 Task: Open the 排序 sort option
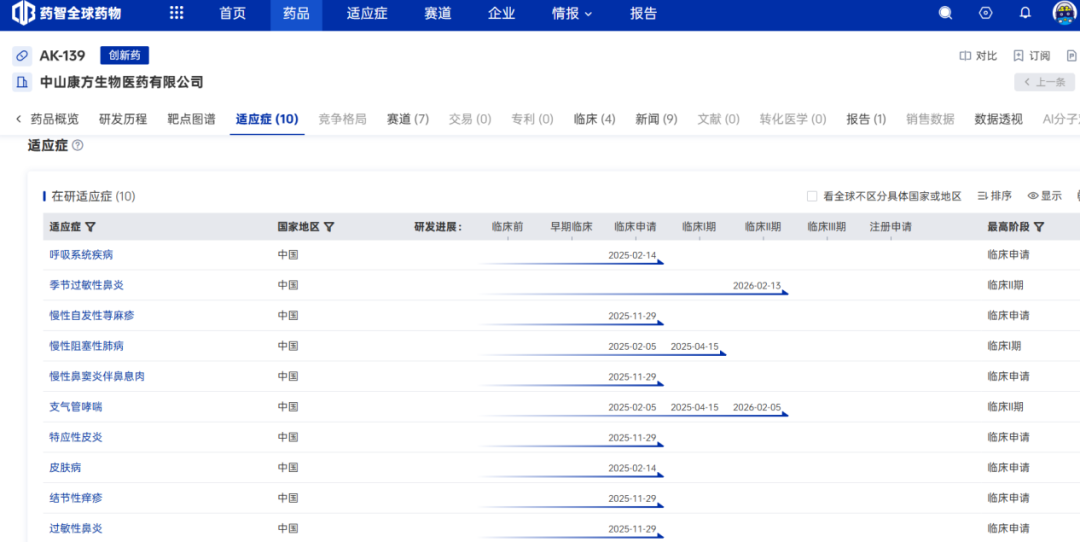[x=995, y=196]
